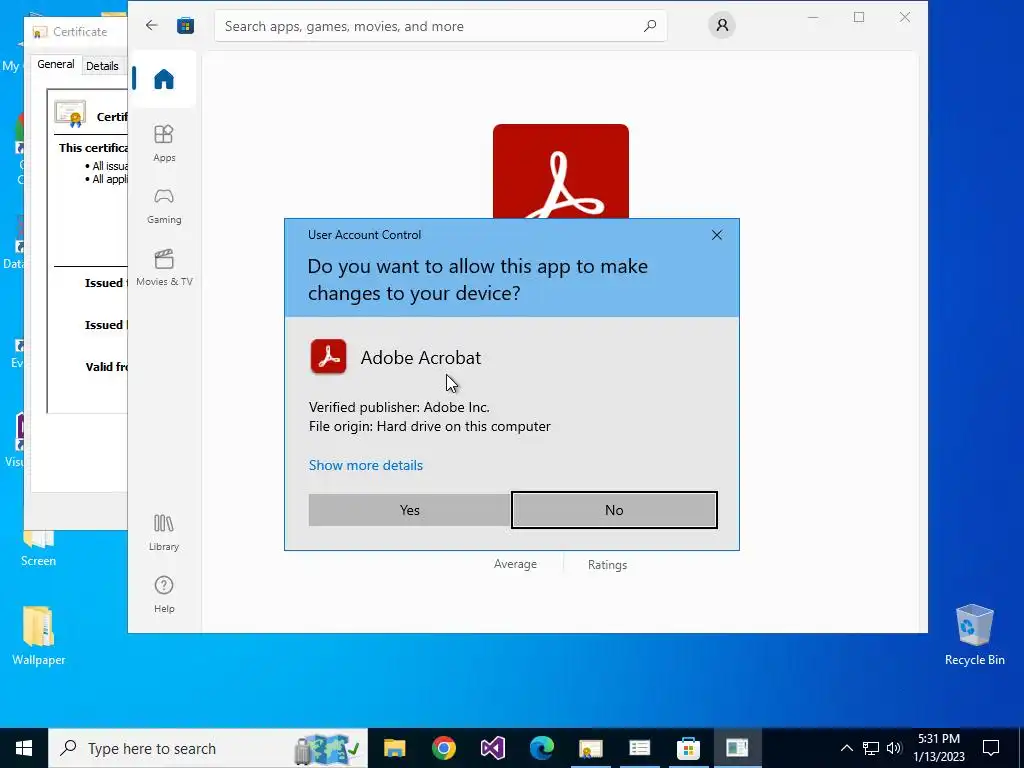Click Verified publisher: Adobe Inc. text

399,407
